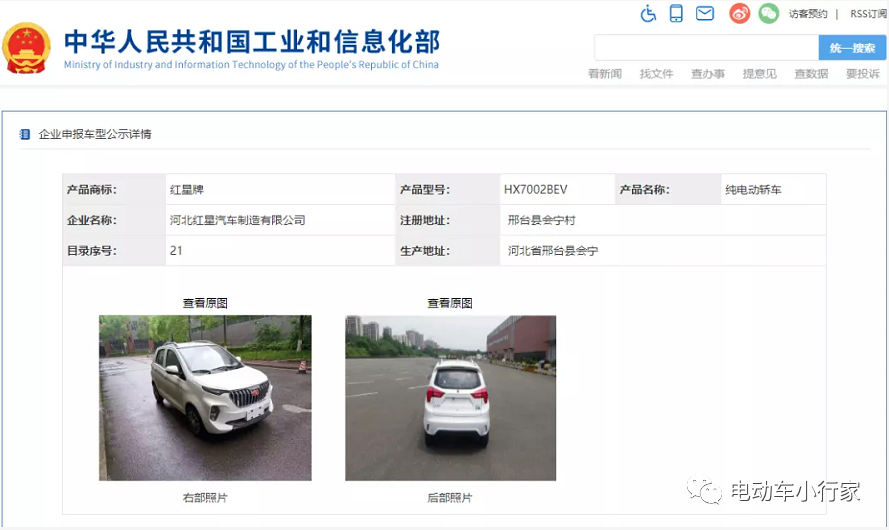
Task: Select the 企业申报车型公示详情 heading
Action: (95, 134)
